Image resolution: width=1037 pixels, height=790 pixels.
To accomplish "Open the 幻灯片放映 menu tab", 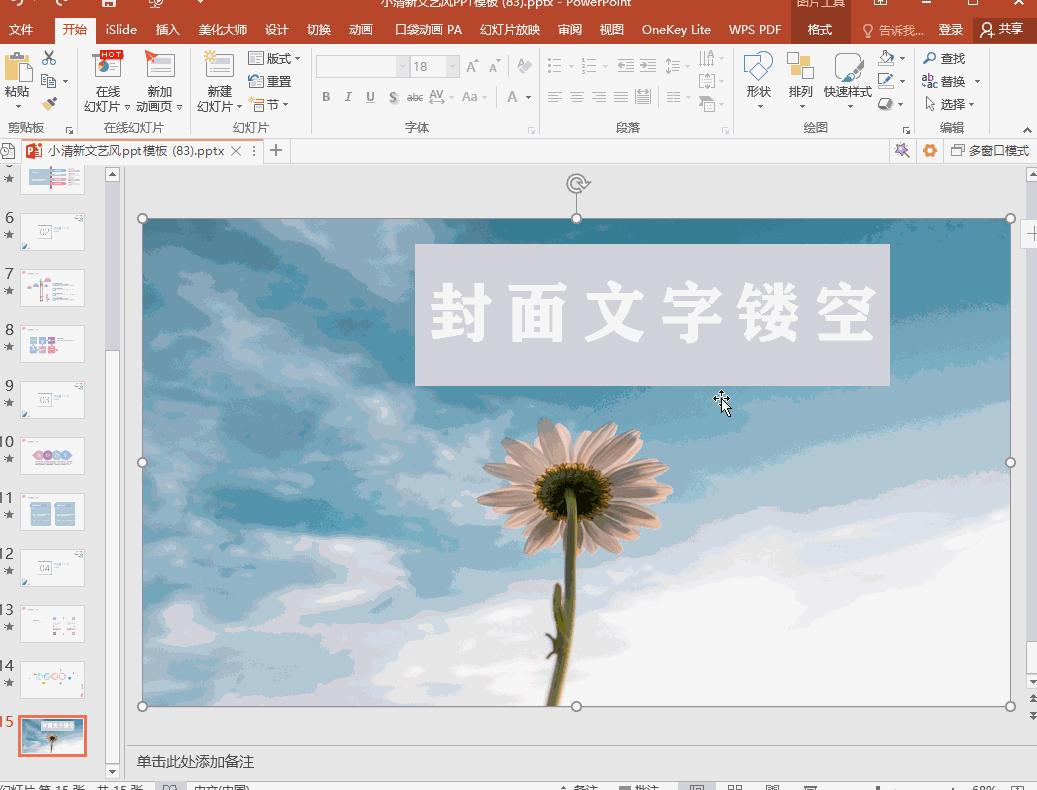I will tap(510, 29).
